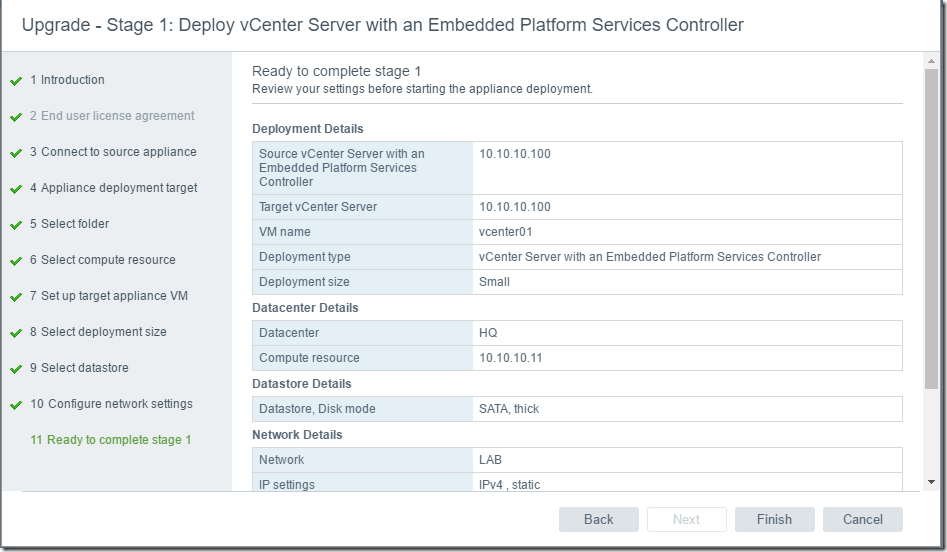Click the Back button

pos(599,519)
